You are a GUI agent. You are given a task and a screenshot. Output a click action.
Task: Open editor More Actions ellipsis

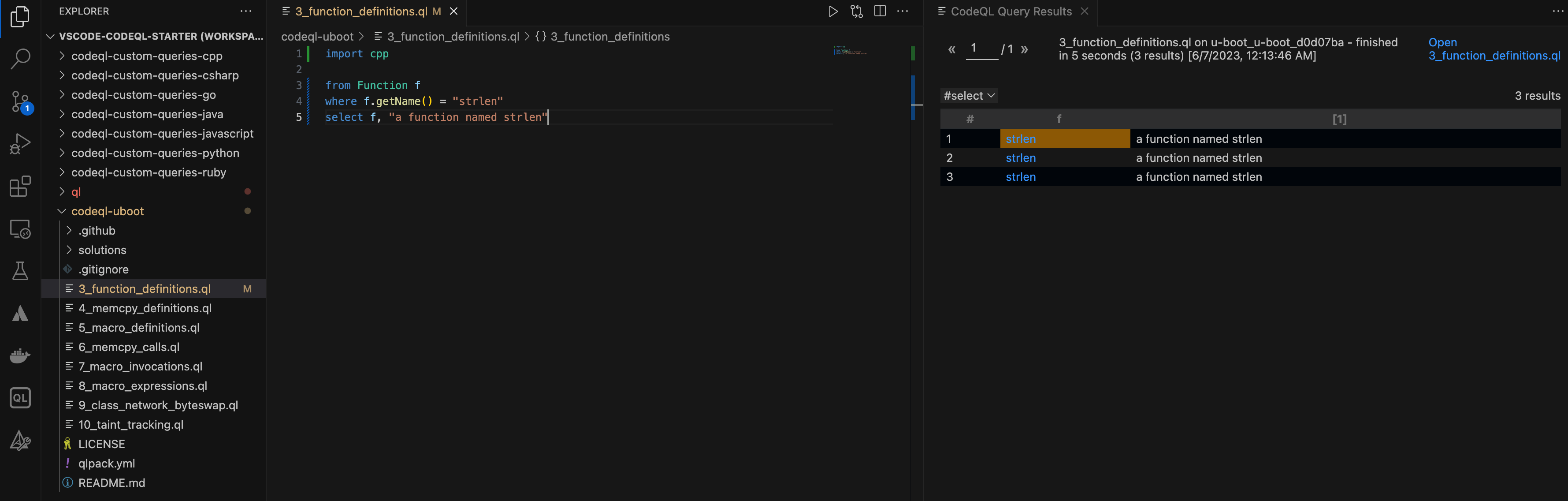point(903,11)
